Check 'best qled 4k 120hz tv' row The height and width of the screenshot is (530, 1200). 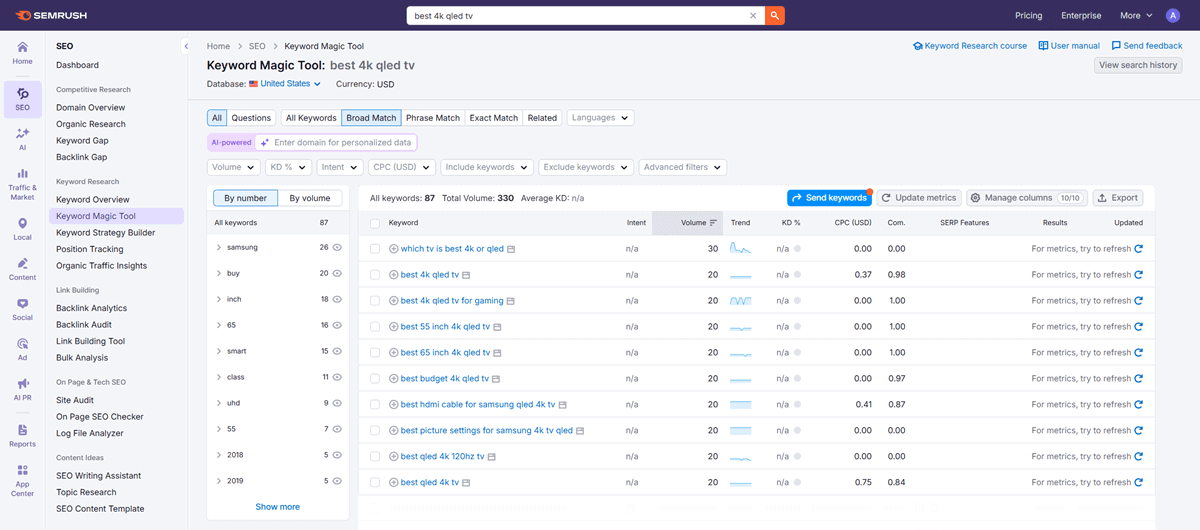pyautogui.click(x=375, y=457)
